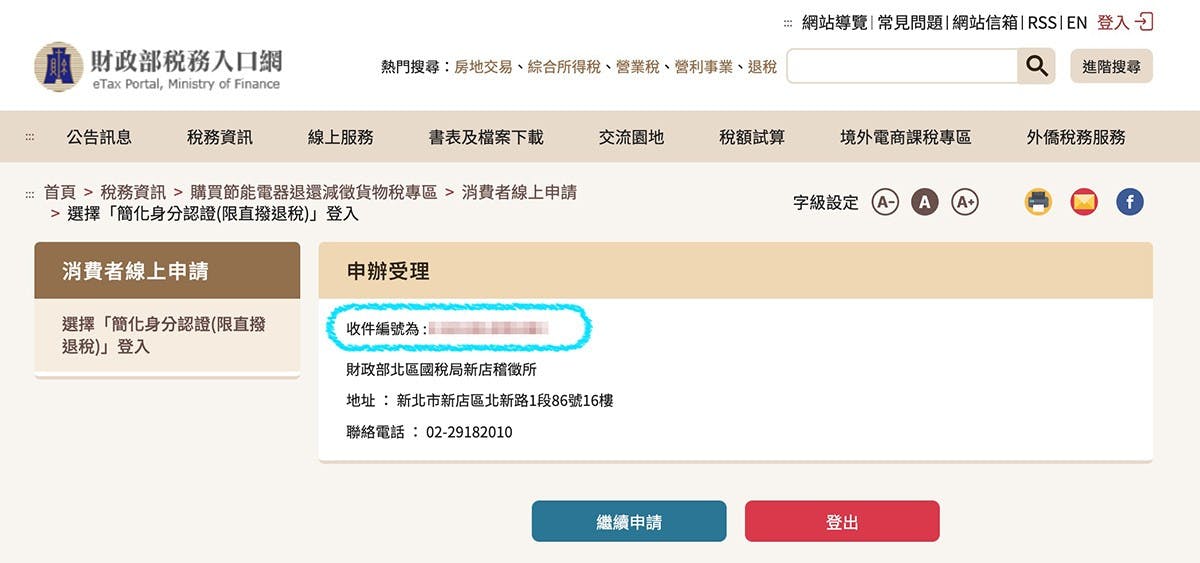Open 書表及檔案下載 menu
This screenshot has width=1200, height=563.
click(486, 137)
